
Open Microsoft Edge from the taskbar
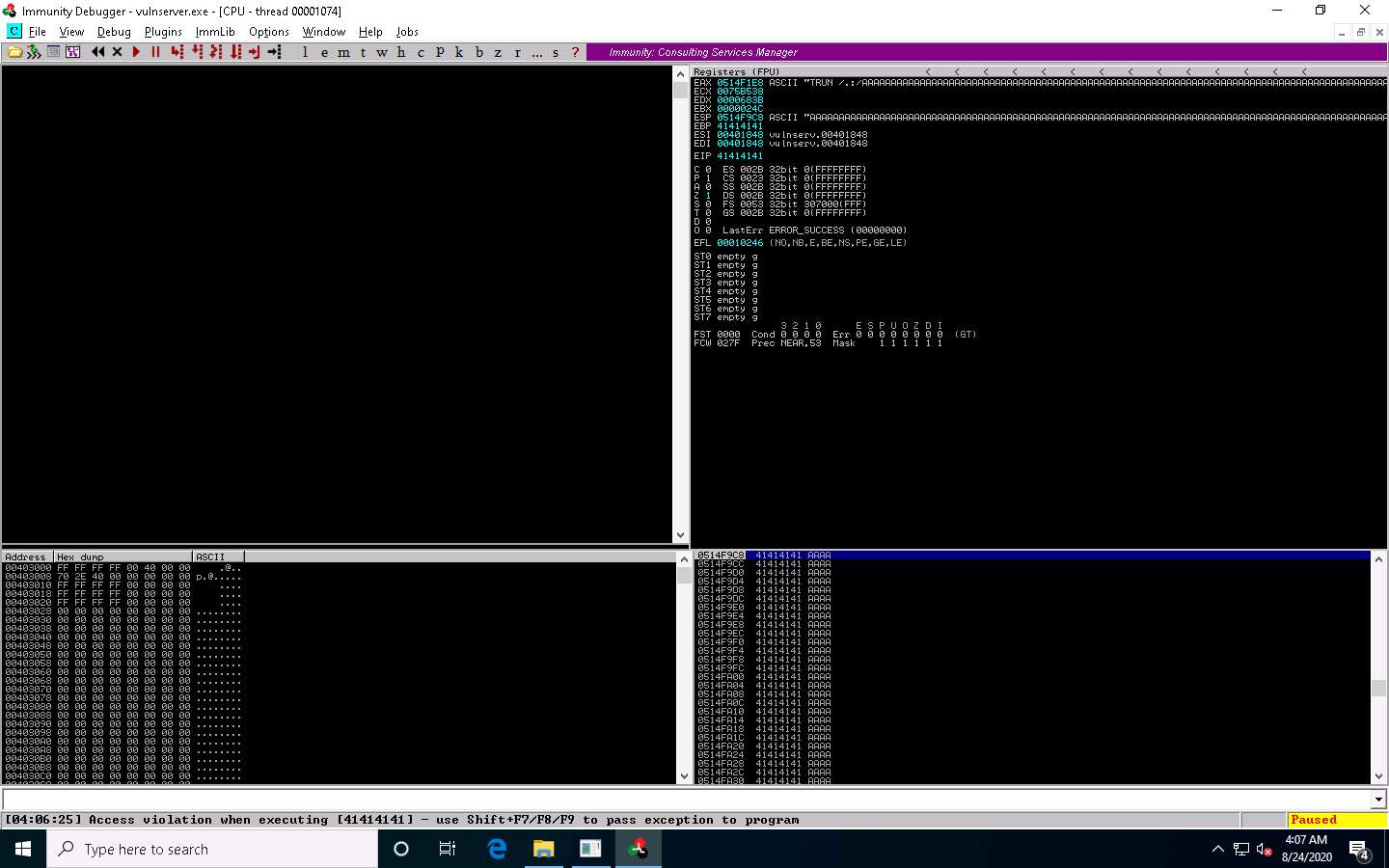pos(497,849)
